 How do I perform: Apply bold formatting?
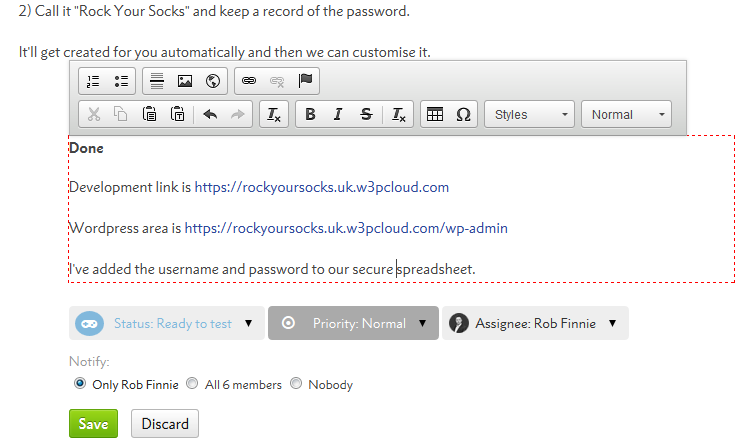(x=311, y=115)
